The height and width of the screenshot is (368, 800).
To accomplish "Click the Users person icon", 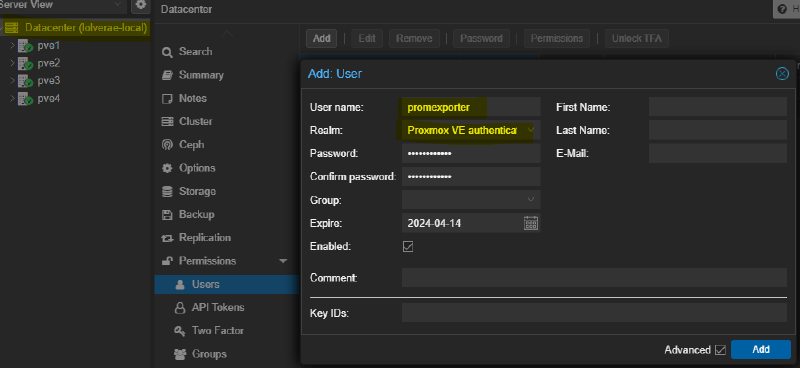I will click(x=180, y=284).
